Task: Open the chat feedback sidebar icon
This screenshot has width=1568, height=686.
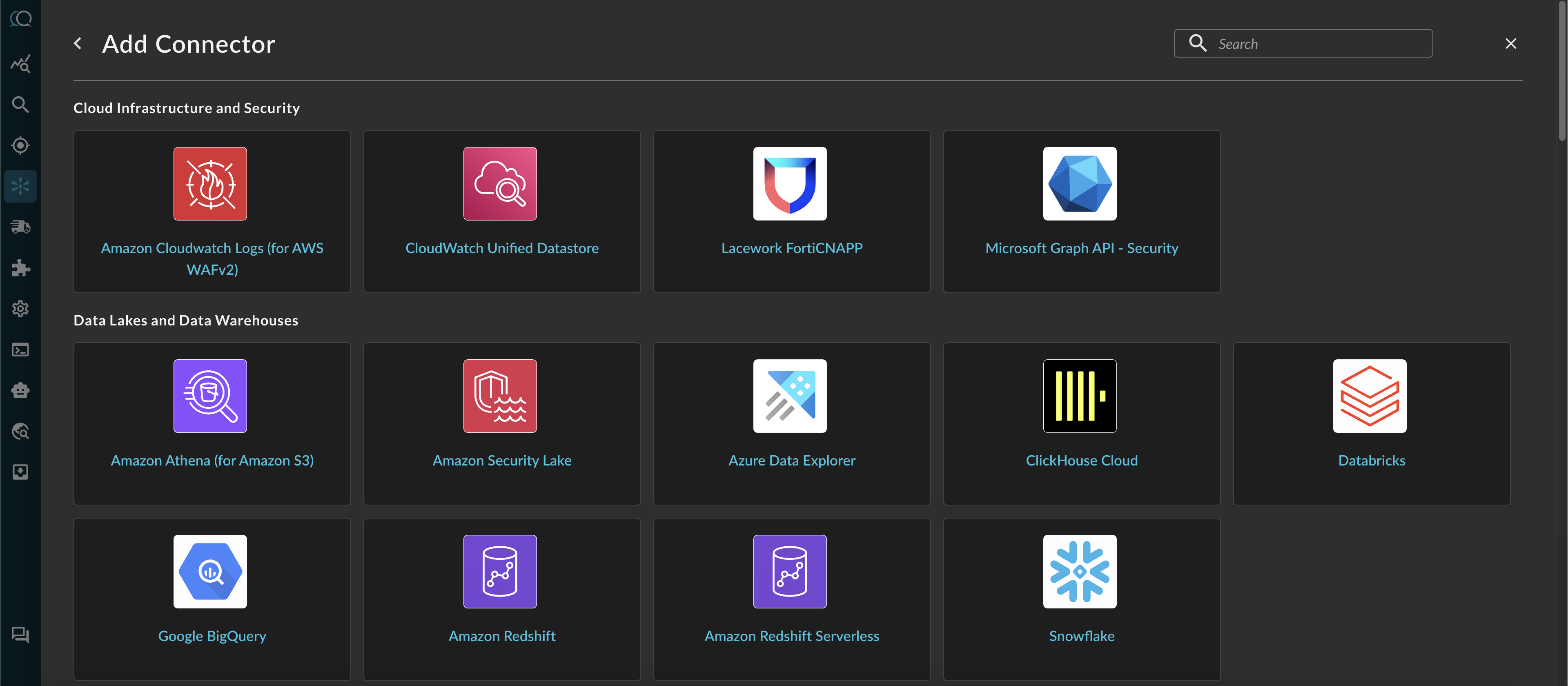Action: [x=21, y=635]
